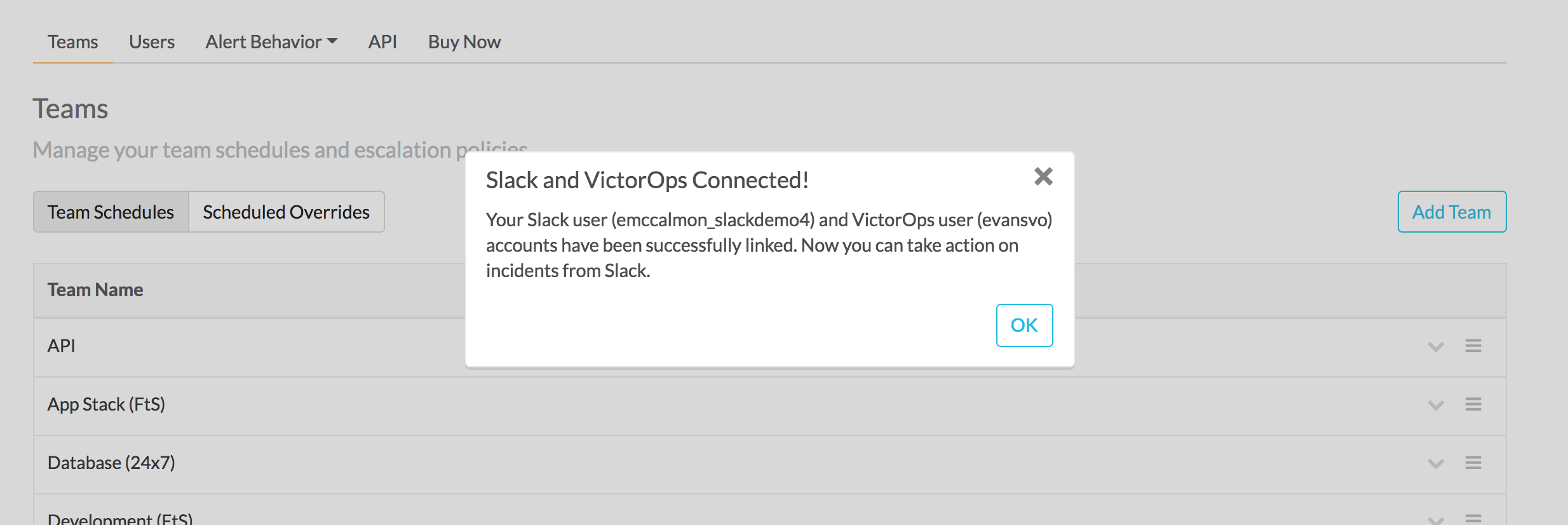1568x525 pixels.
Task: Open the Database (24x7) team row
Action: pyautogui.click(x=770, y=464)
